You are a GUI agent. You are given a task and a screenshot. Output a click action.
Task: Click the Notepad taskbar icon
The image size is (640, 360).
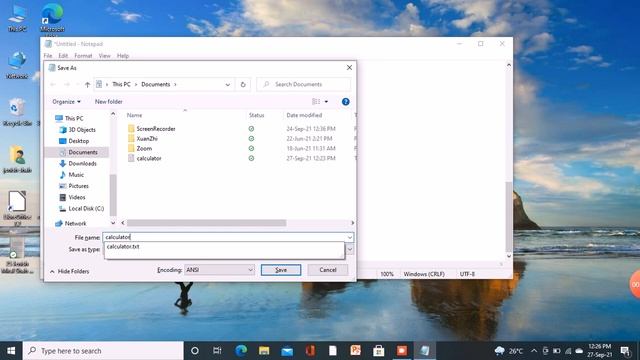coord(424,351)
